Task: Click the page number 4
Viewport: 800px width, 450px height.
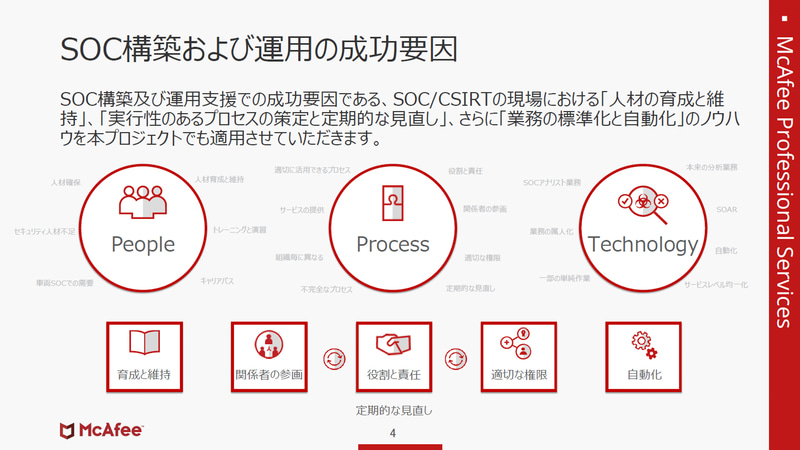Action: 392,433
